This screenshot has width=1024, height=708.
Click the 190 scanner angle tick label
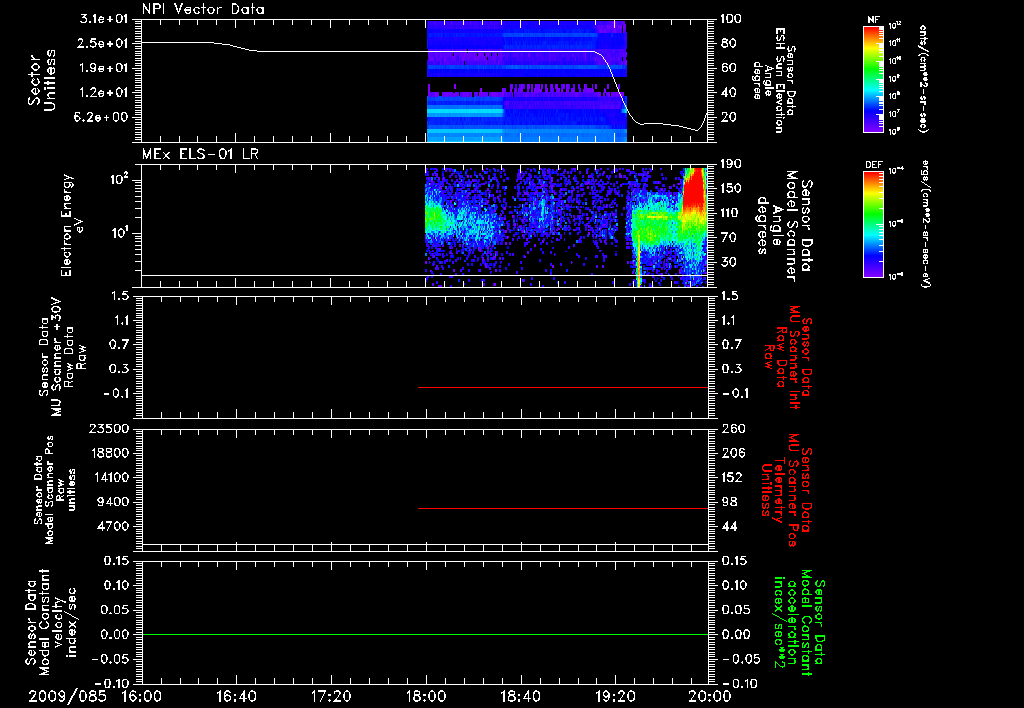click(731, 164)
